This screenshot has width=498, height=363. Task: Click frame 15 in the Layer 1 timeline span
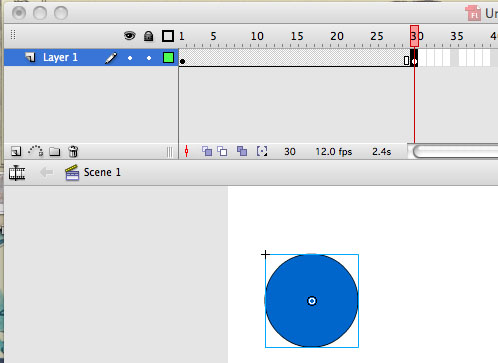294,58
